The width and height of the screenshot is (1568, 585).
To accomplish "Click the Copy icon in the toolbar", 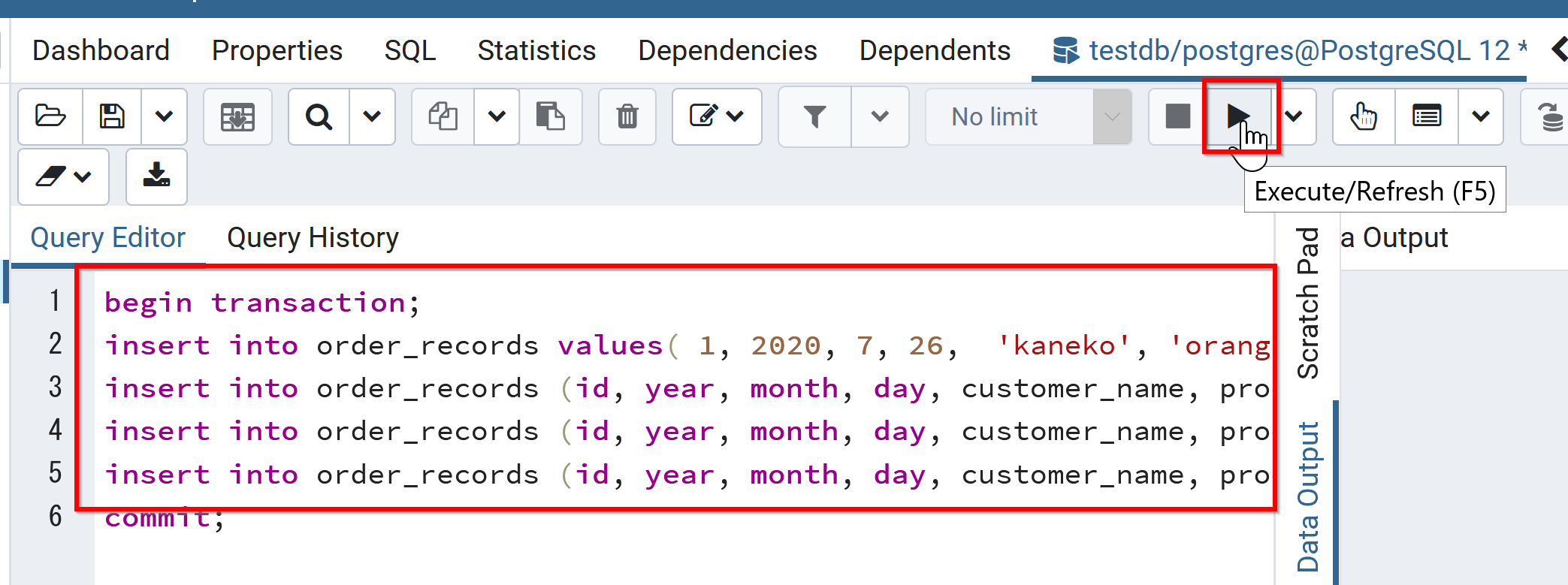I will (443, 116).
